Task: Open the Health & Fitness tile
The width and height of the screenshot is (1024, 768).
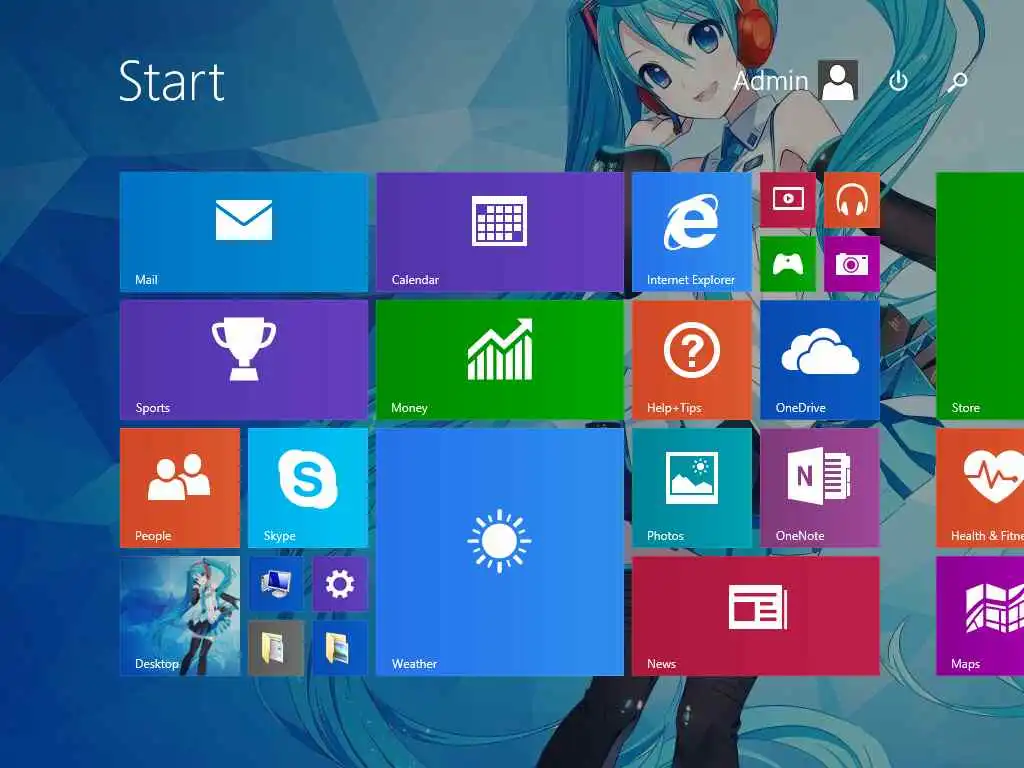Action: click(980, 488)
